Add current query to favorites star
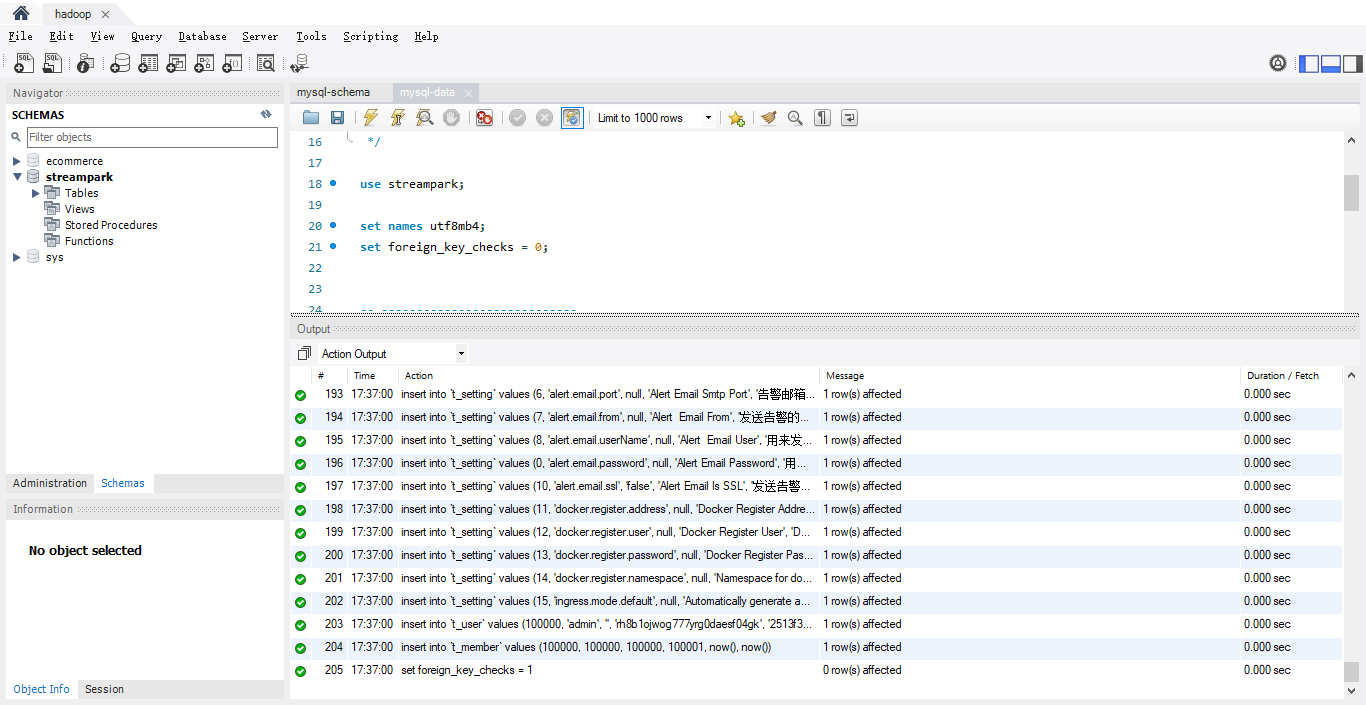Viewport: 1366px width, 705px height. [736, 118]
